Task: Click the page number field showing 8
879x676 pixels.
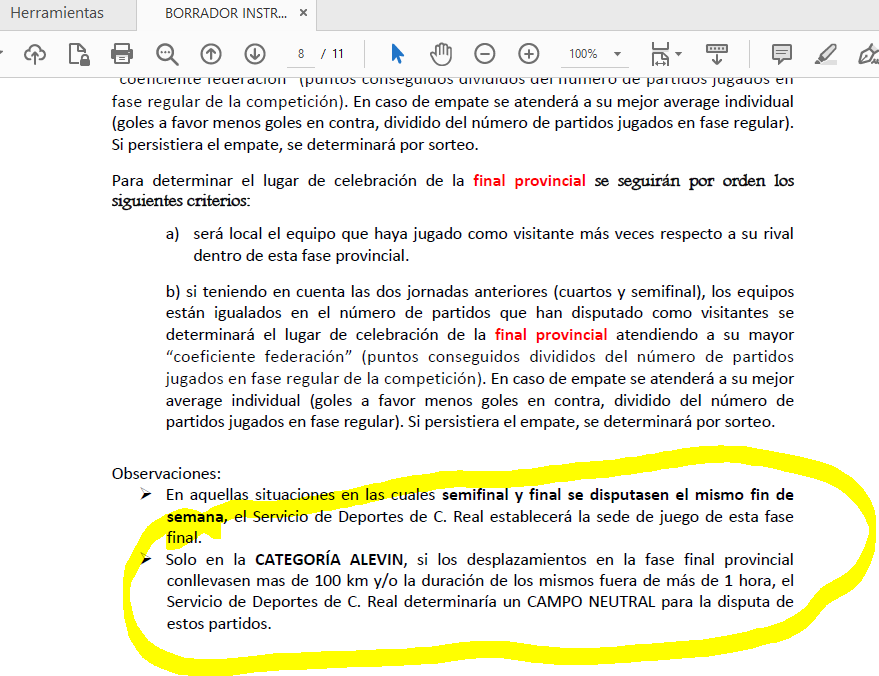Action: point(301,54)
